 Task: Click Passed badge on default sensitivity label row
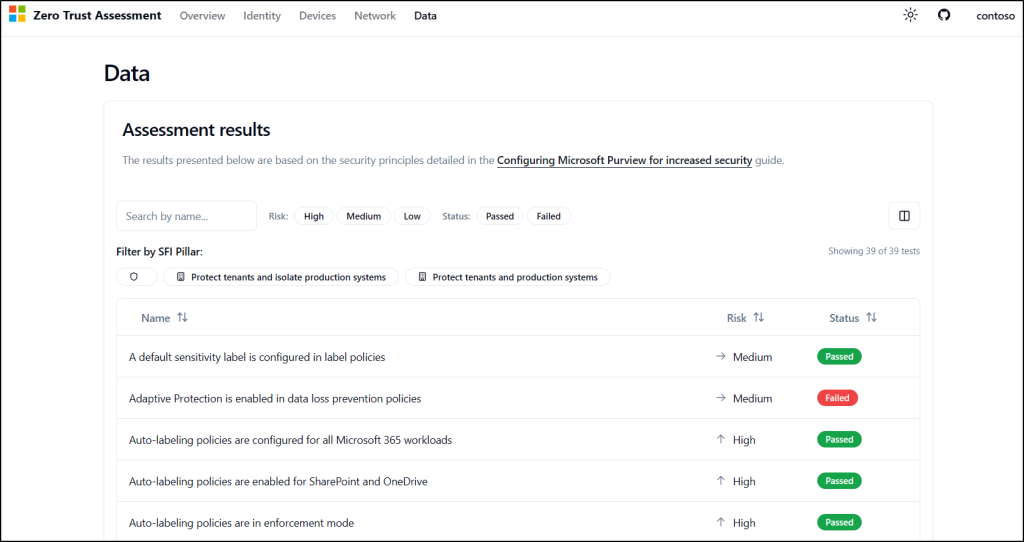(839, 357)
